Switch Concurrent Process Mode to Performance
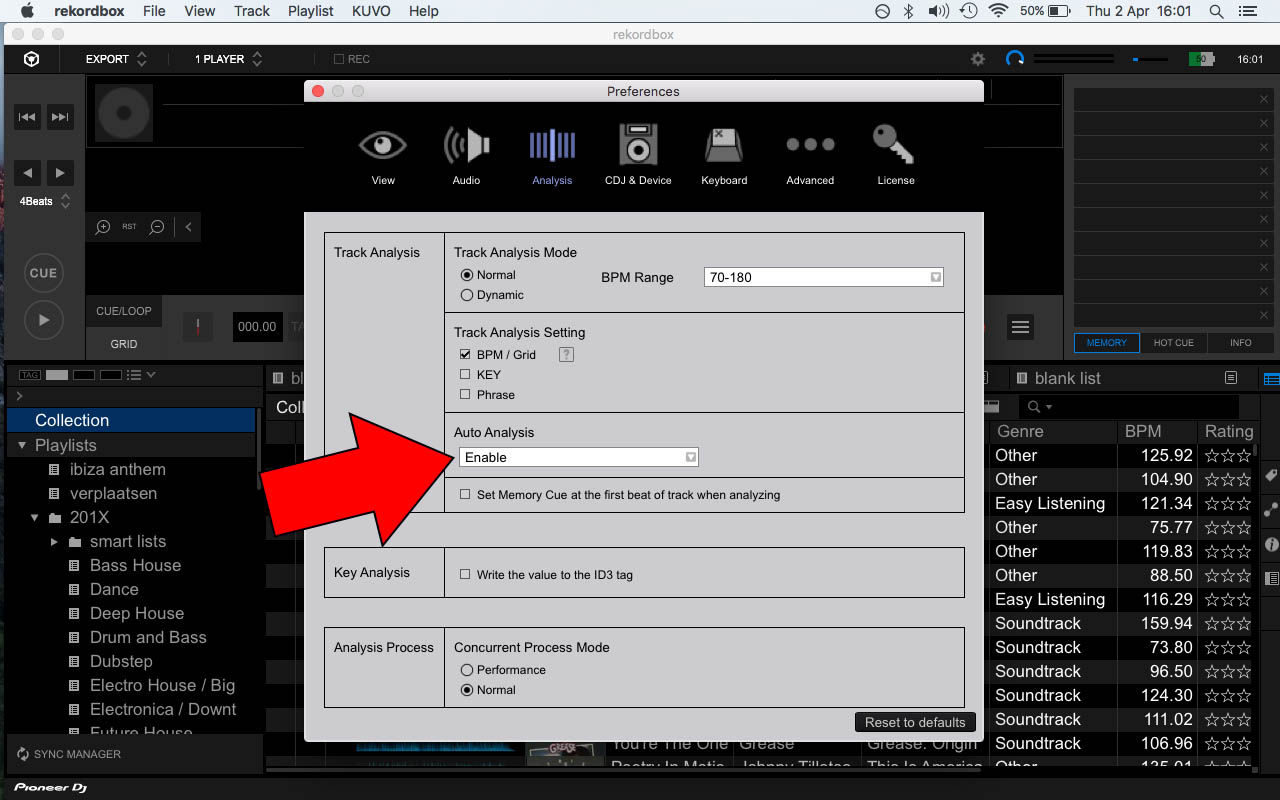The width and height of the screenshot is (1280, 800). 465,670
